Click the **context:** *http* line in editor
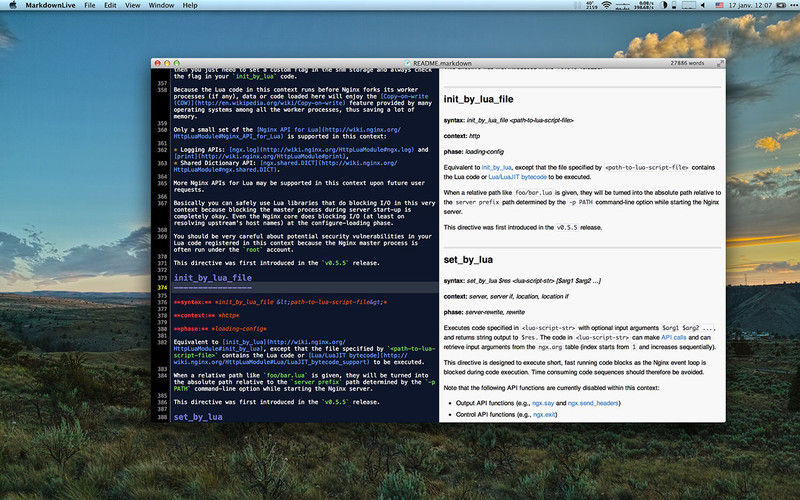The height and width of the screenshot is (500, 800). 206,315
